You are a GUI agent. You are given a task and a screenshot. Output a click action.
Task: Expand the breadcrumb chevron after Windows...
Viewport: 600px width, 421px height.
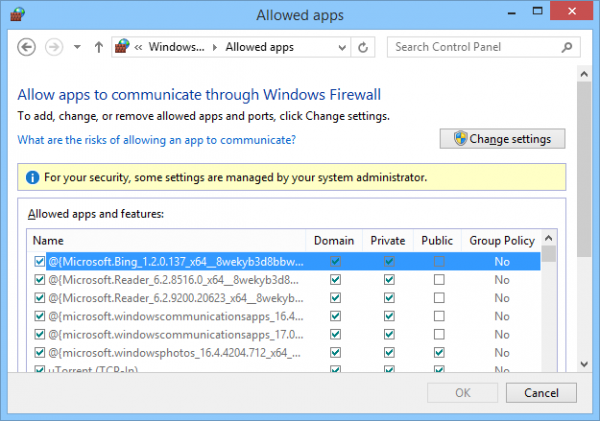[215, 47]
